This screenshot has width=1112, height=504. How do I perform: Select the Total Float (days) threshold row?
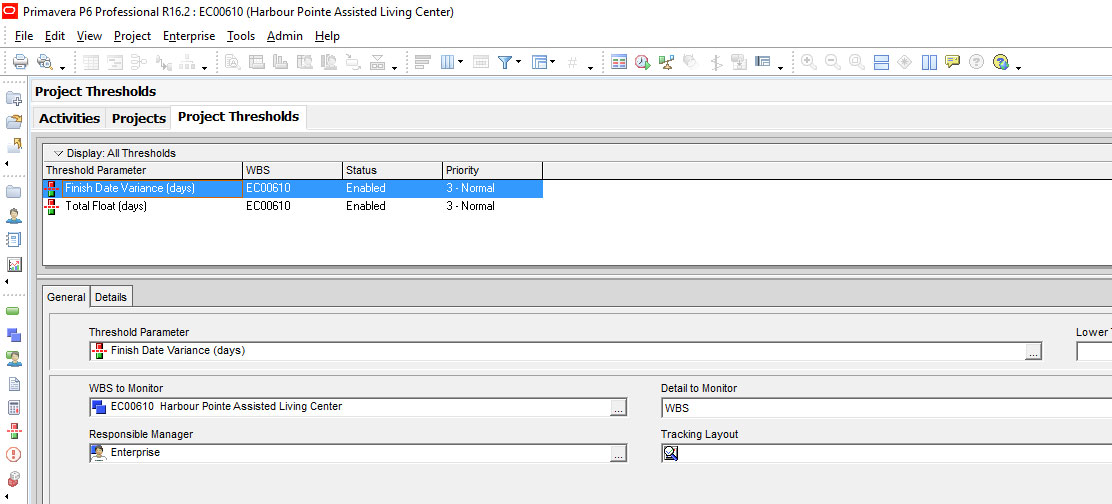click(105, 206)
